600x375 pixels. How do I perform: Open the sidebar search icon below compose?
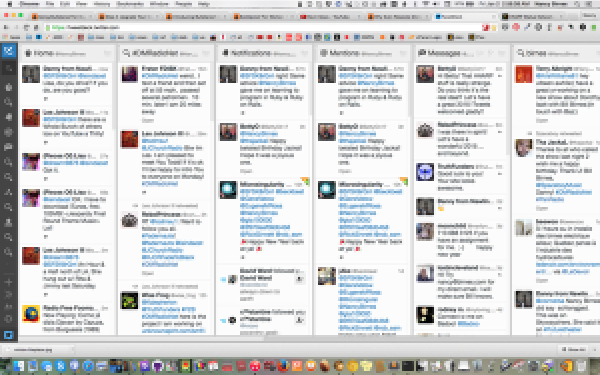pyautogui.click(x=8, y=69)
